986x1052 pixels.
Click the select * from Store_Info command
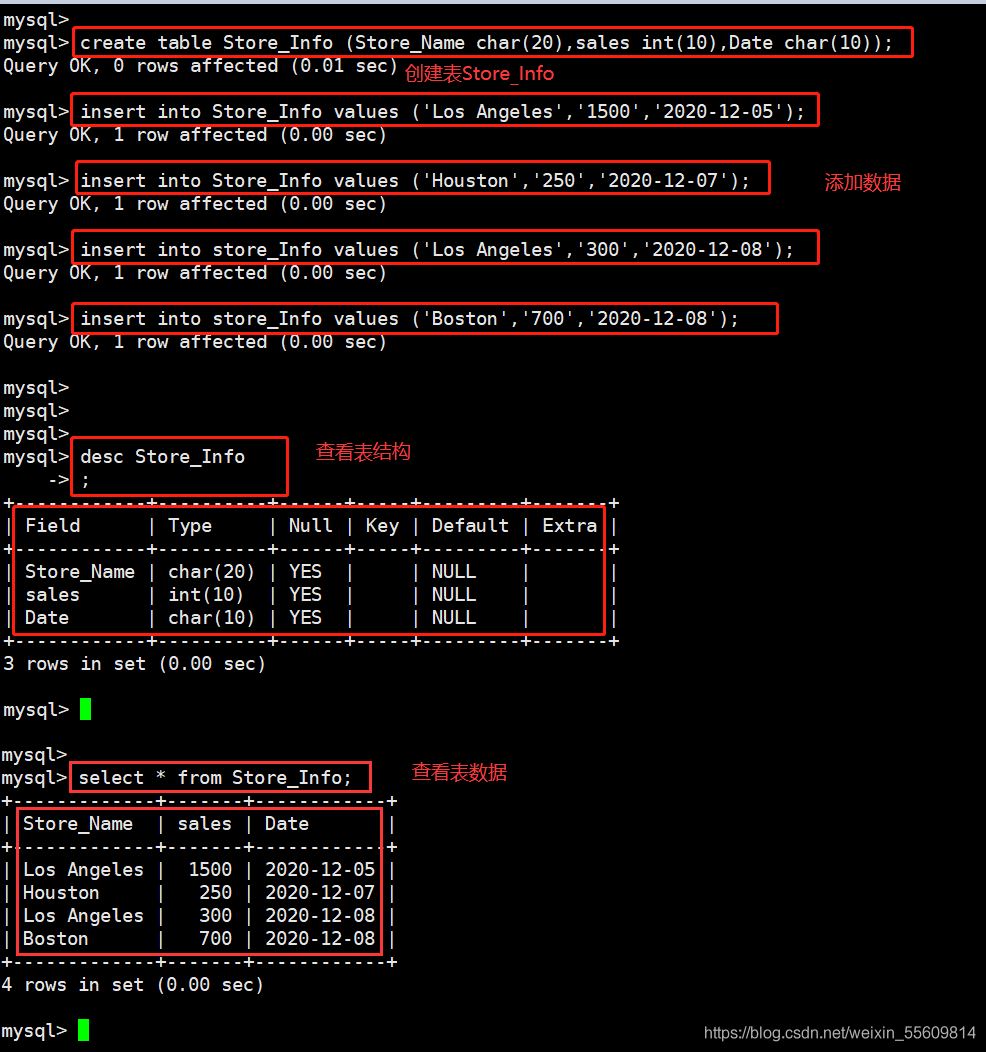point(220,777)
